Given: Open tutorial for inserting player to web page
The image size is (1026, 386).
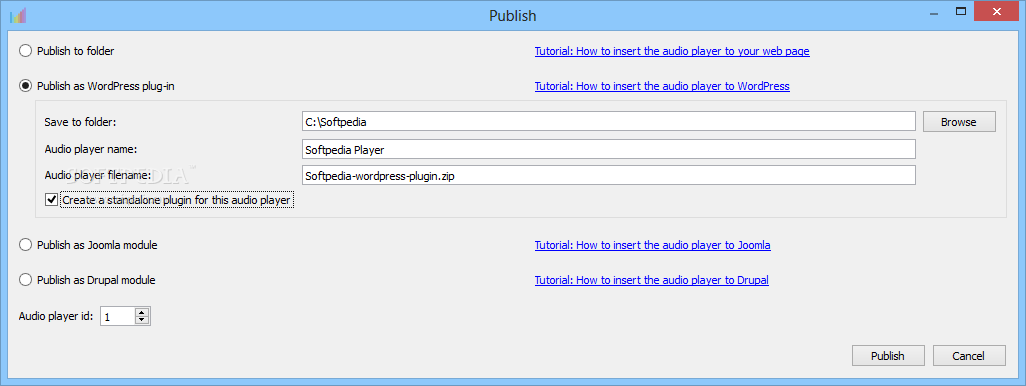Looking at the screenshot, I should pos(672,51).
